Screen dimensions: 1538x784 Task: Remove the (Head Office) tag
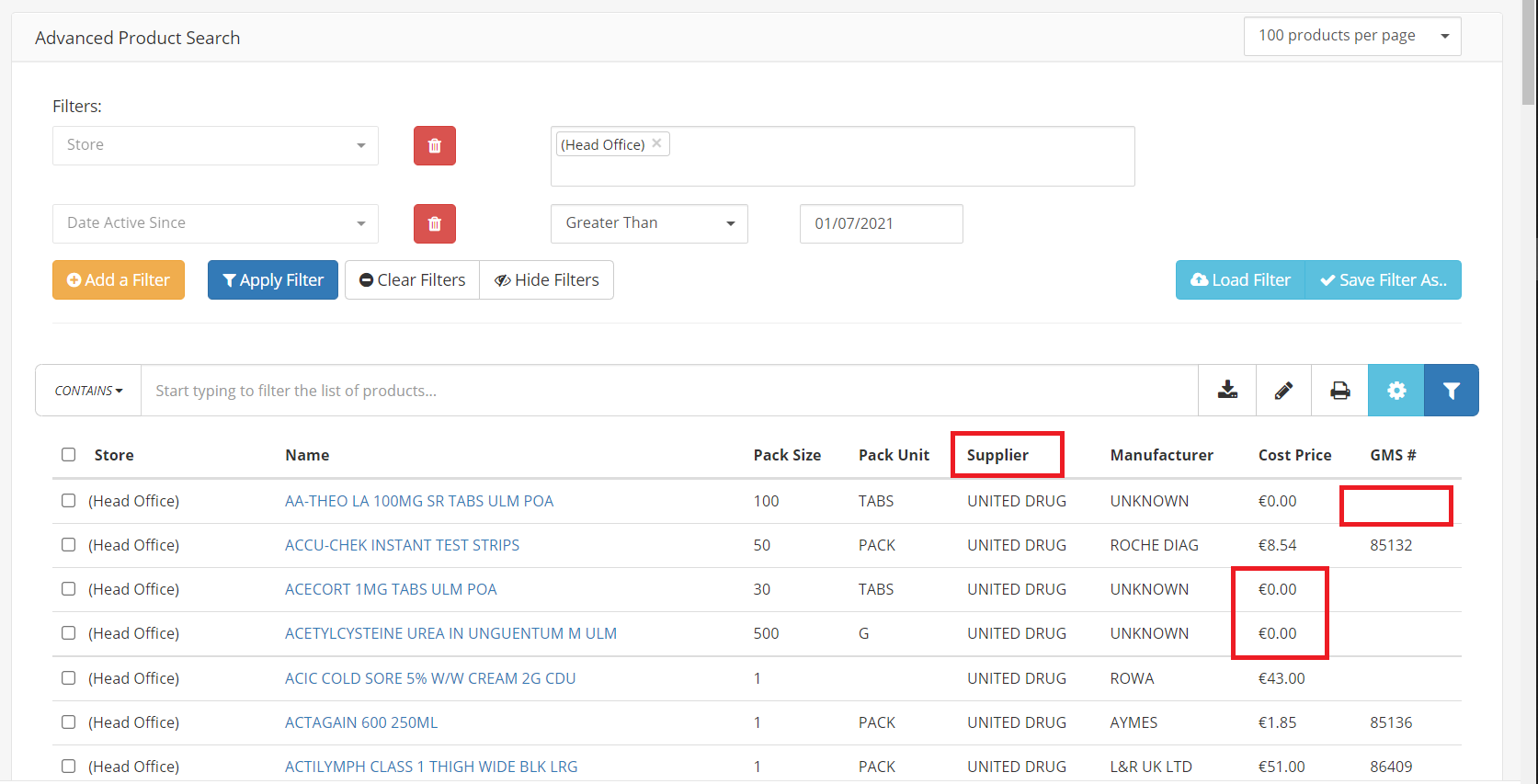tap(656, 143)
